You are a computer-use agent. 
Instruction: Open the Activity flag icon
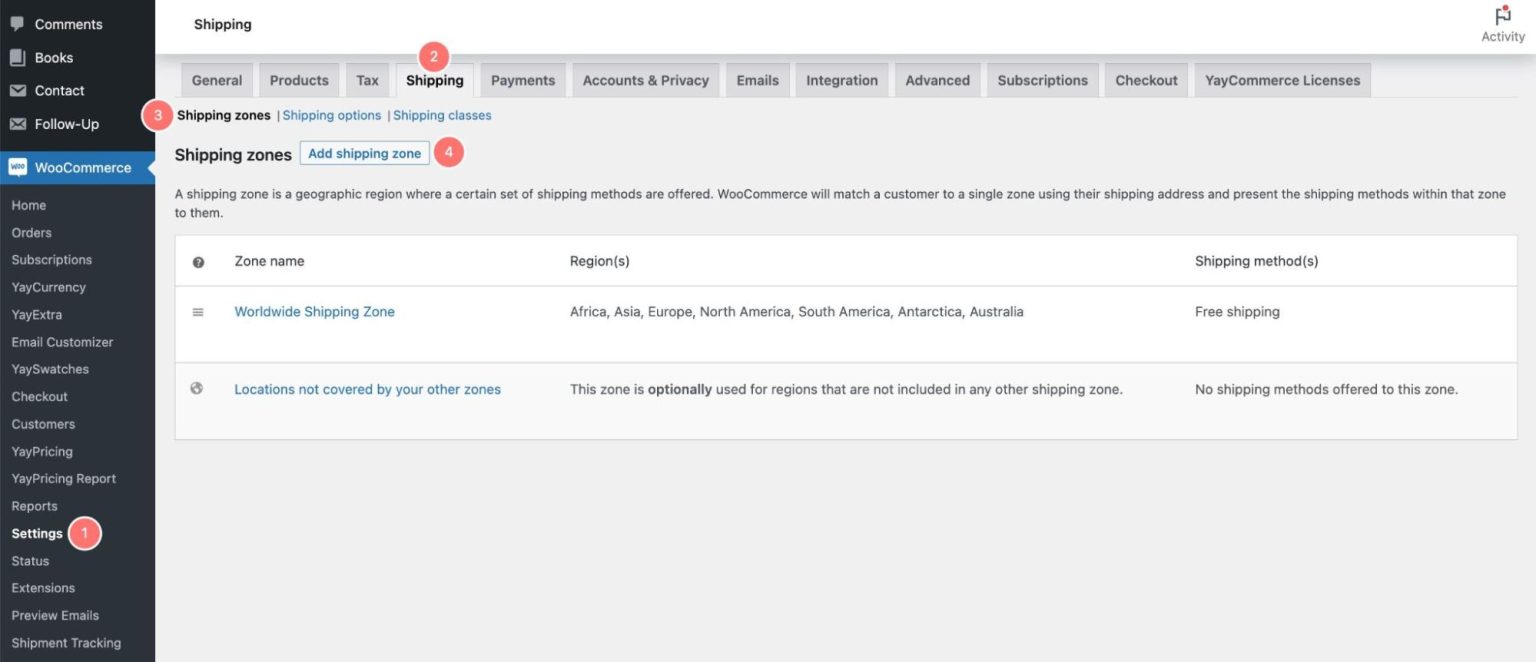(1502, 14)
